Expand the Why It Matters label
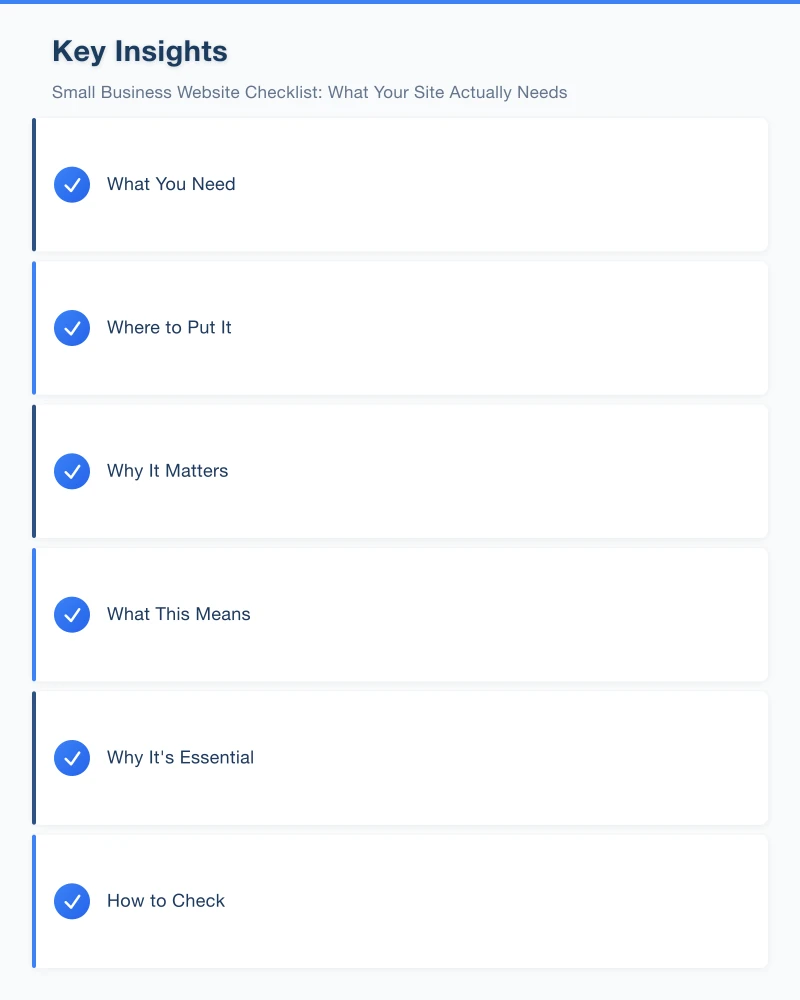 click(167, 471)
